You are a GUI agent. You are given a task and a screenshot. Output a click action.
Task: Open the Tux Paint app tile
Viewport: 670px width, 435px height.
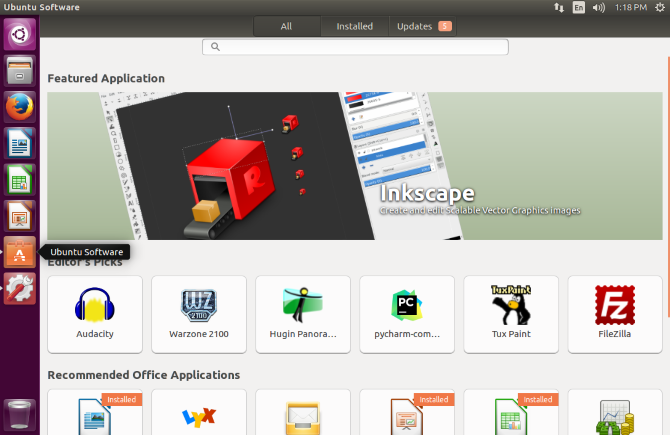511,314
